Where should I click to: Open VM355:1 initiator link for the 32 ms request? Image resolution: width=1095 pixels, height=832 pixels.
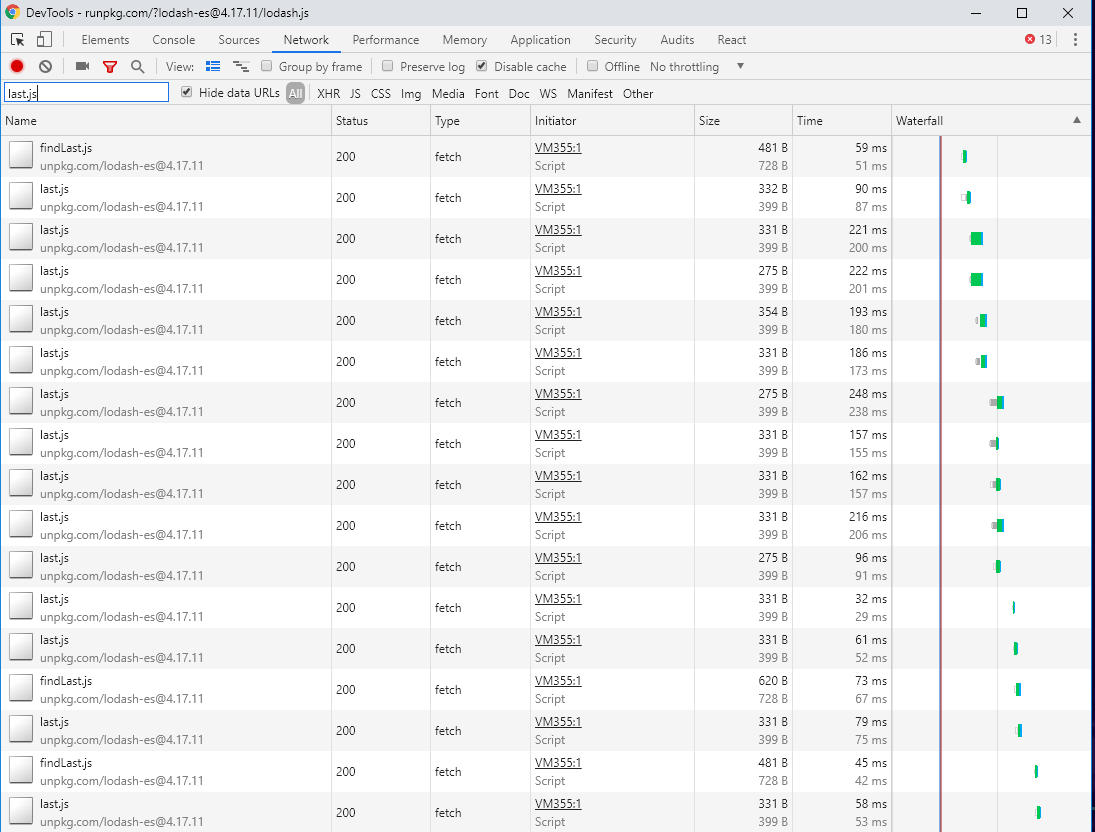[x=558, y=599]
